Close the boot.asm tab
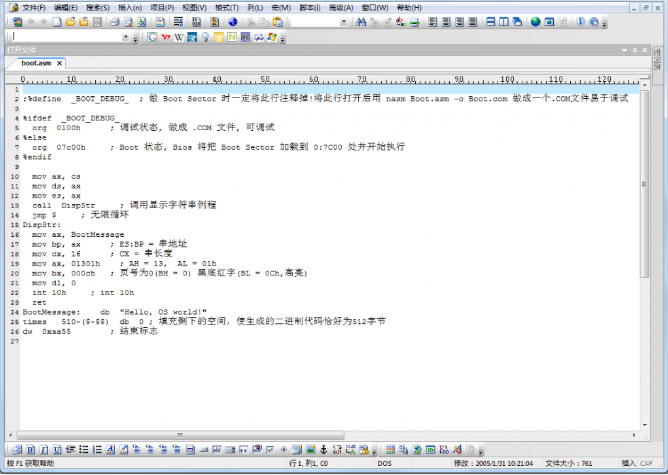 tap(60, 63)
